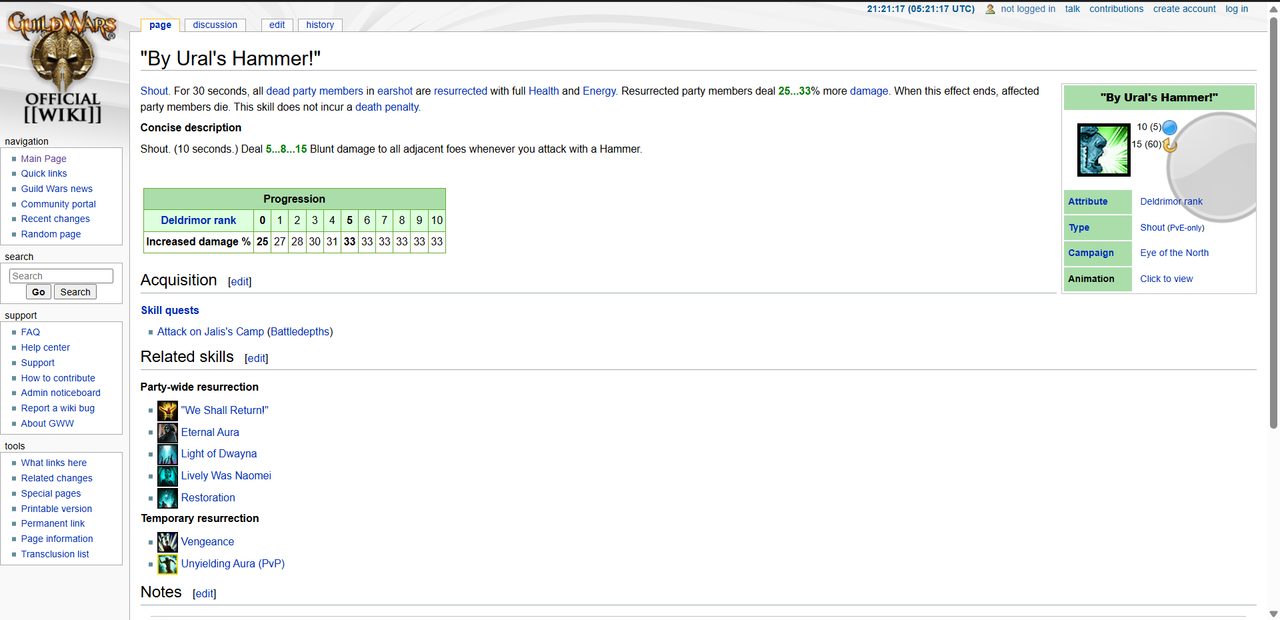Screen dimensions: 1280x620
Task: Edit the Acquisition section
Action: (x=240, y=282)
